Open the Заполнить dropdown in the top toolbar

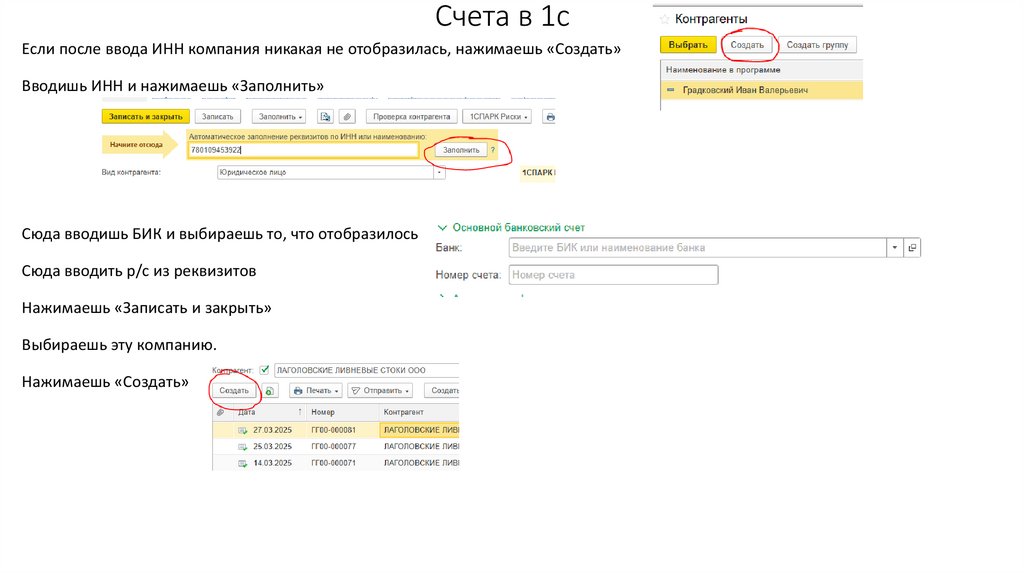tap(279, 117)
